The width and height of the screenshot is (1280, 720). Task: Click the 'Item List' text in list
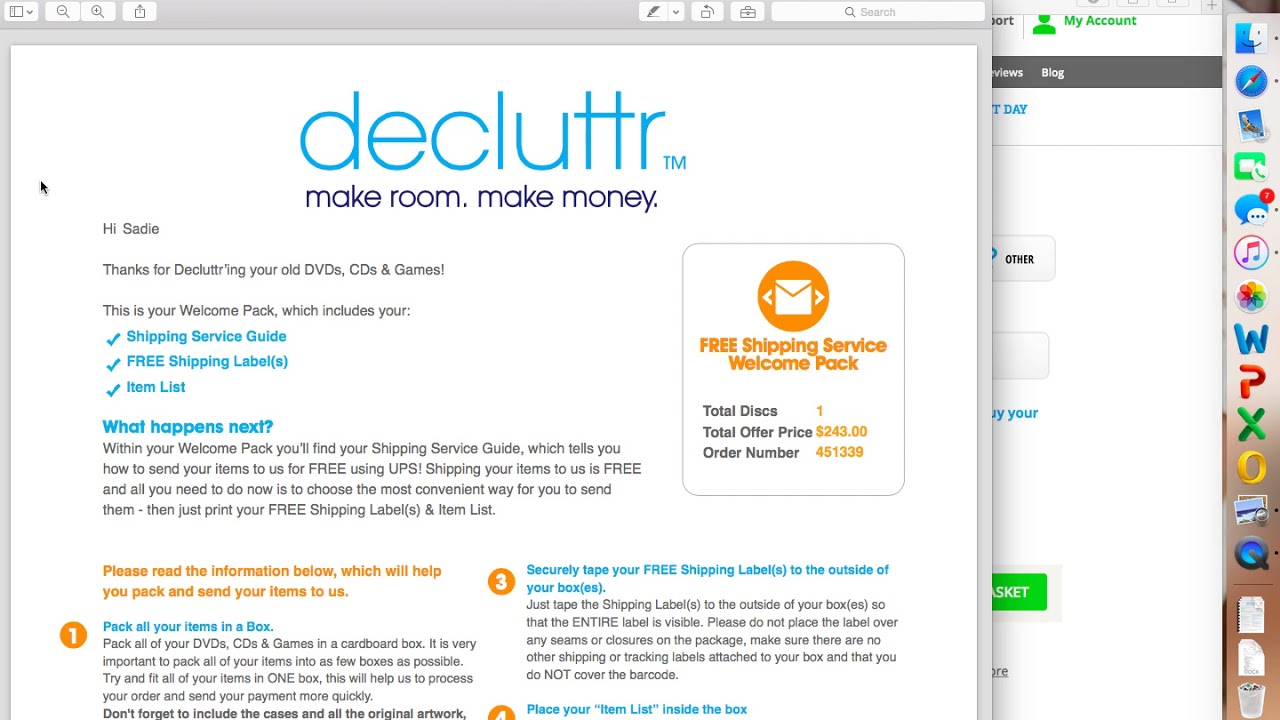click(x=155, y=387)
